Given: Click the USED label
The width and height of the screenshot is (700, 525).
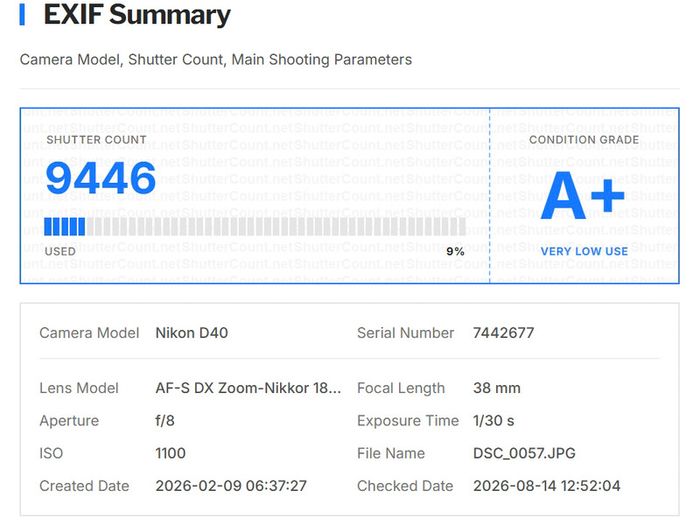Looking at the screenshot, I should pyautogui.click(x=60, y=251).
